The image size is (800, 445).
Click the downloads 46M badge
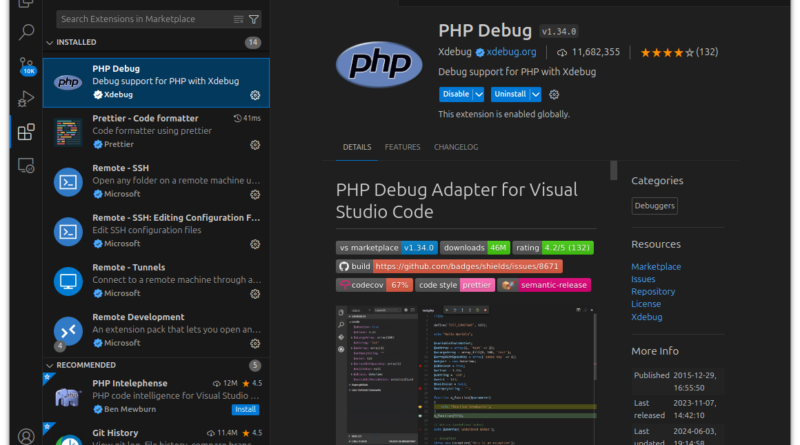[x=475, y=248]
